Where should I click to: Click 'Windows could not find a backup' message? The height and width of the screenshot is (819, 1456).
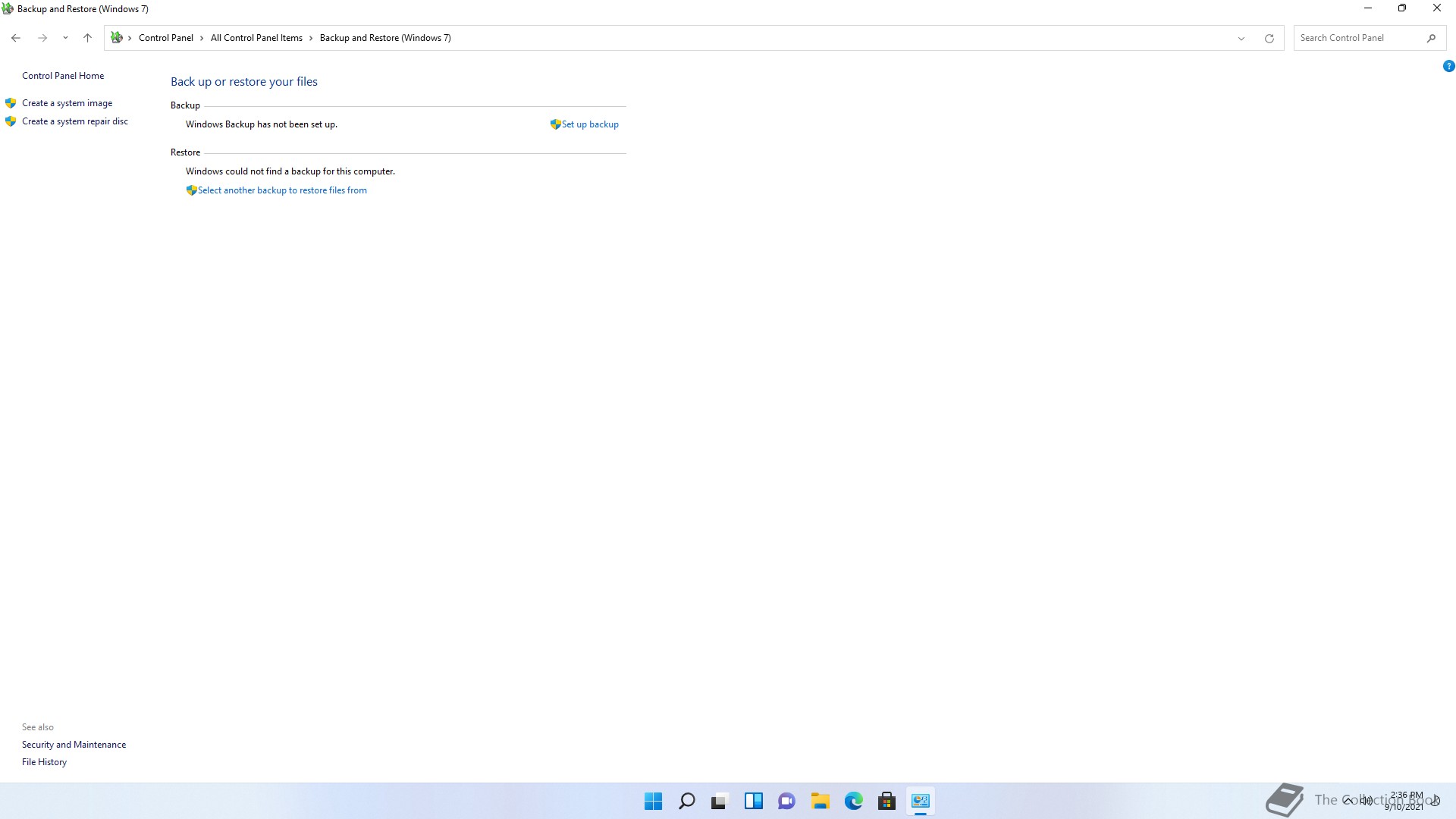(x=290, y=171)
